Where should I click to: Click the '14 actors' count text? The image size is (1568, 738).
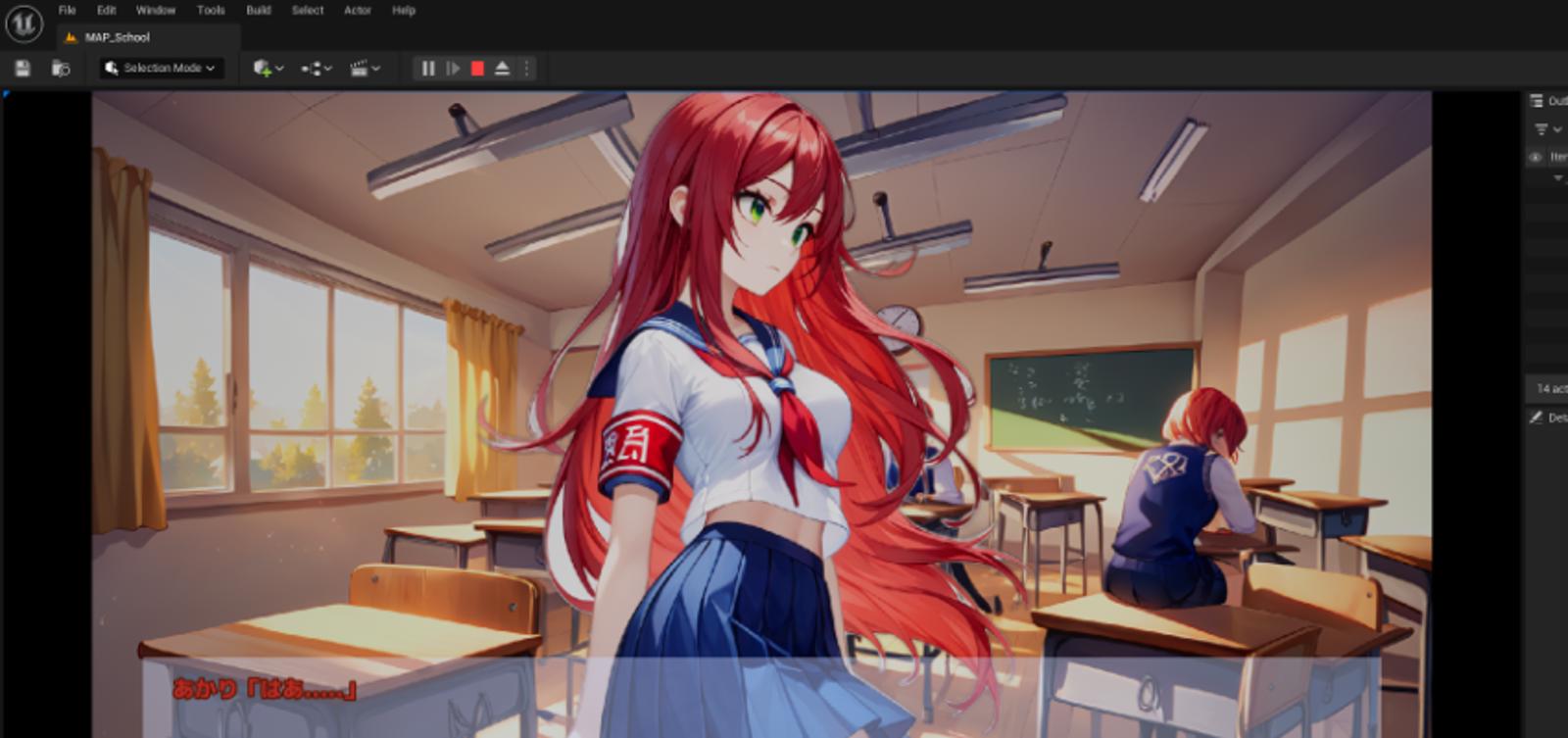point(1552,389)
